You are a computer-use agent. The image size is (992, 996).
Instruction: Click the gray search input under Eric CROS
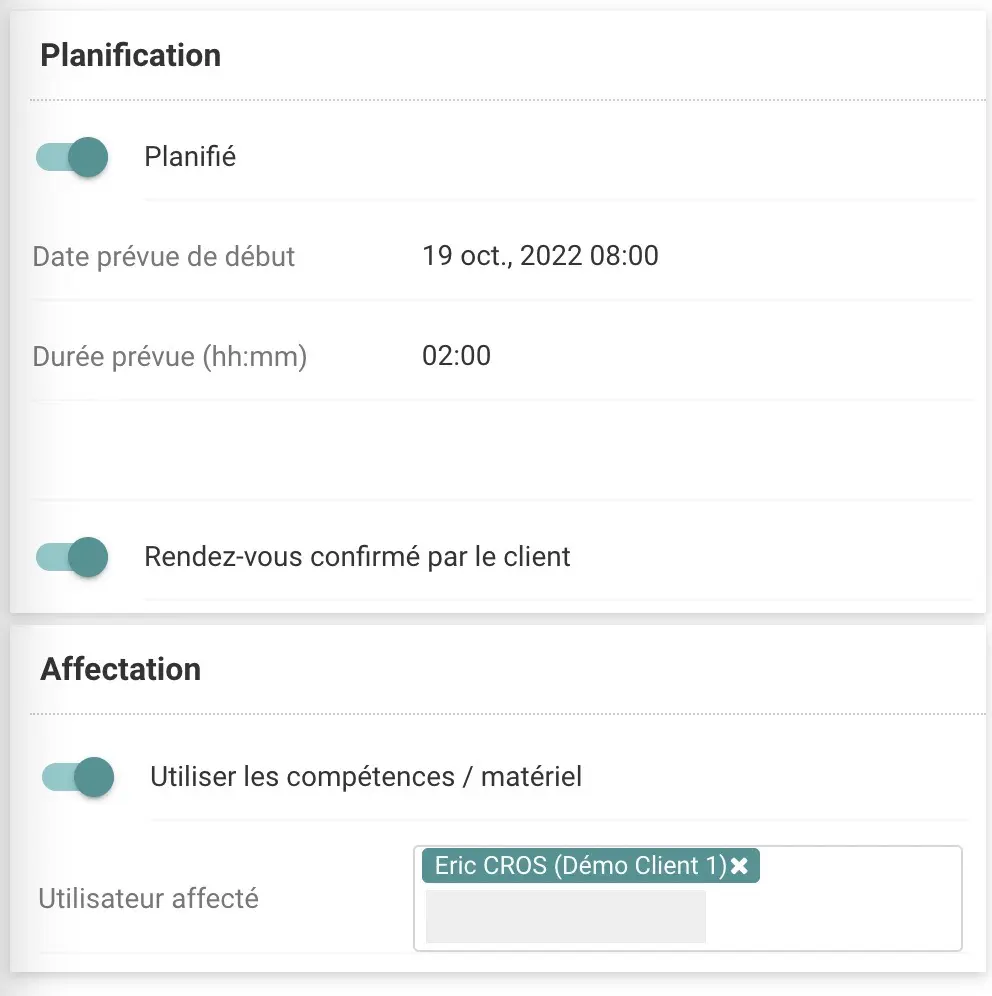565,917
